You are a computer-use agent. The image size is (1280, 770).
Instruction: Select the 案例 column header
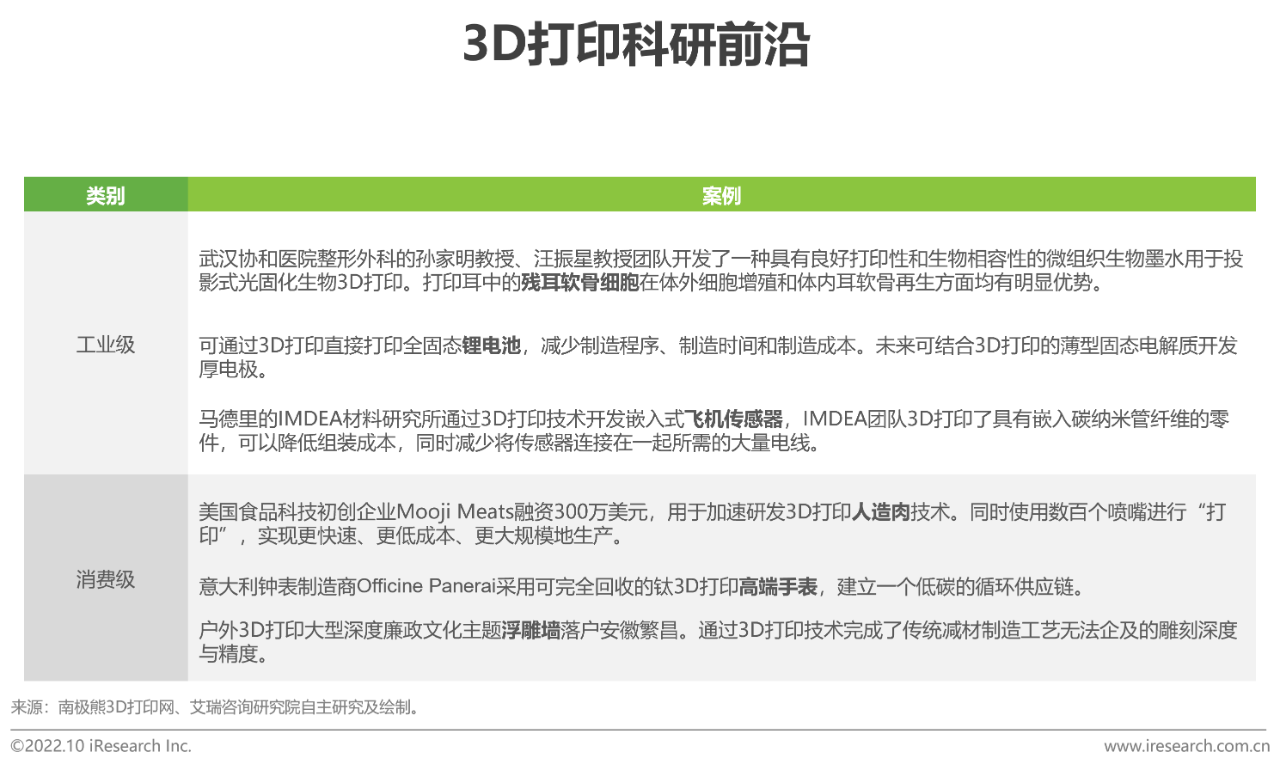pos(722,195)
